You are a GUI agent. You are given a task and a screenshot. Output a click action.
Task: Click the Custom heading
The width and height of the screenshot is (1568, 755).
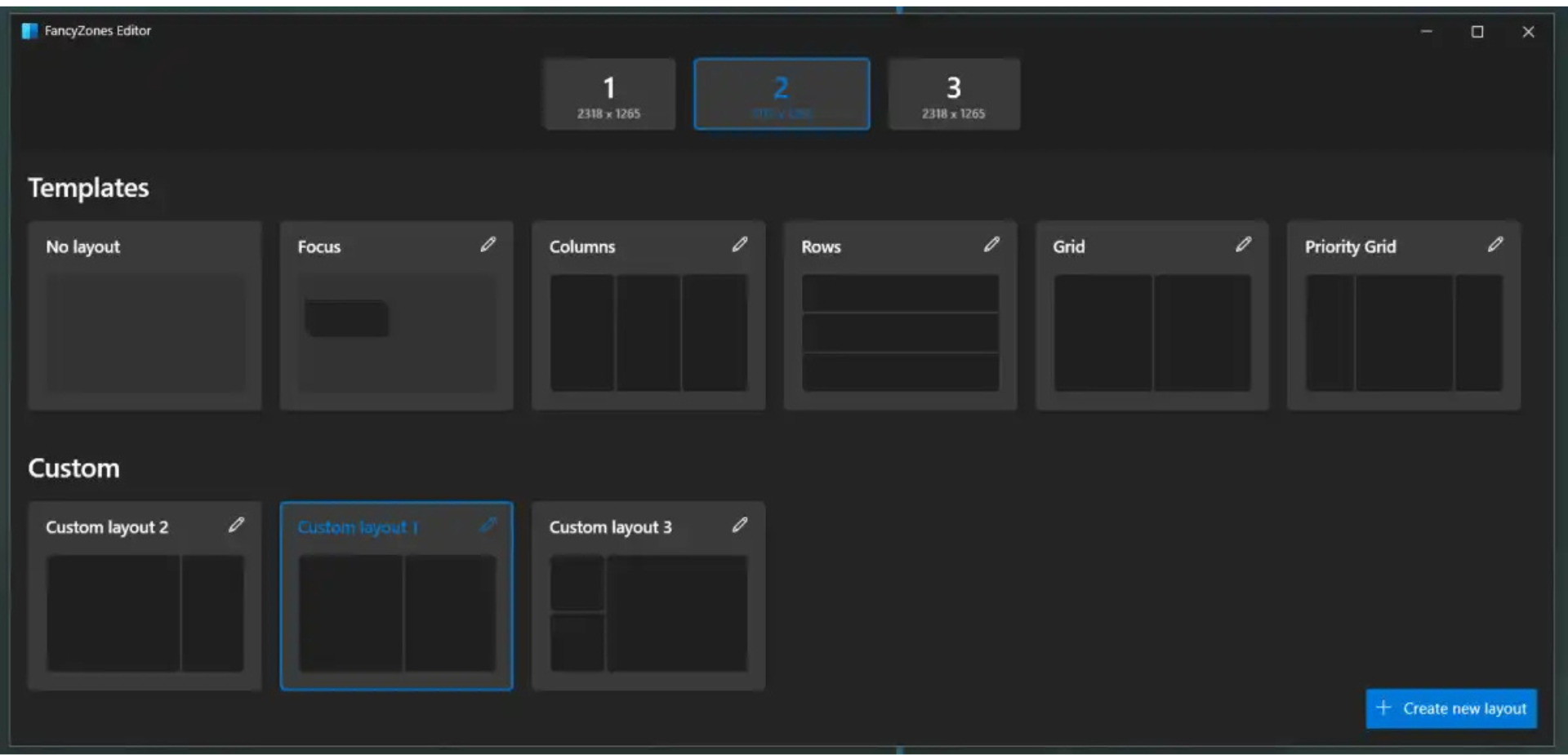click(73, 469)
